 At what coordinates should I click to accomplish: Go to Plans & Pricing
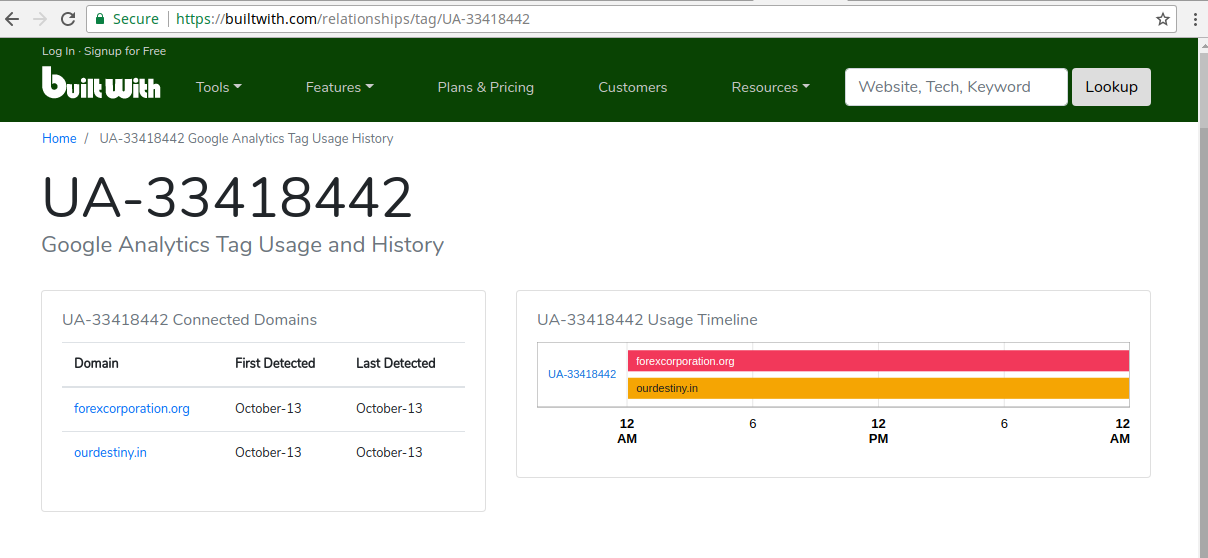tap(486, 87)
